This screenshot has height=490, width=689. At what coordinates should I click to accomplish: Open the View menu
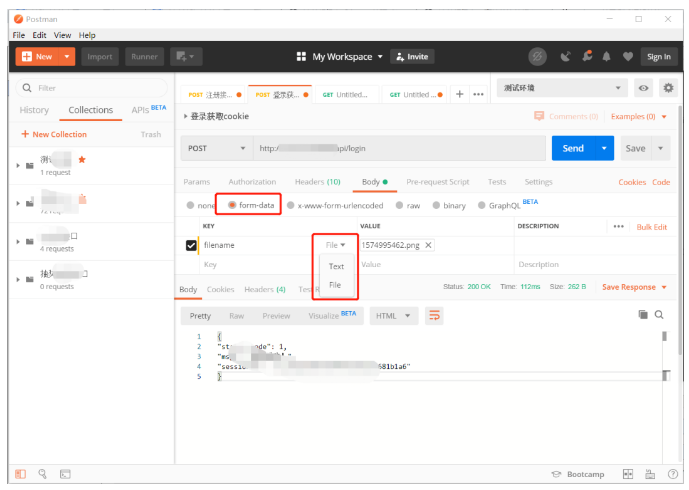[x=62, y=35]
